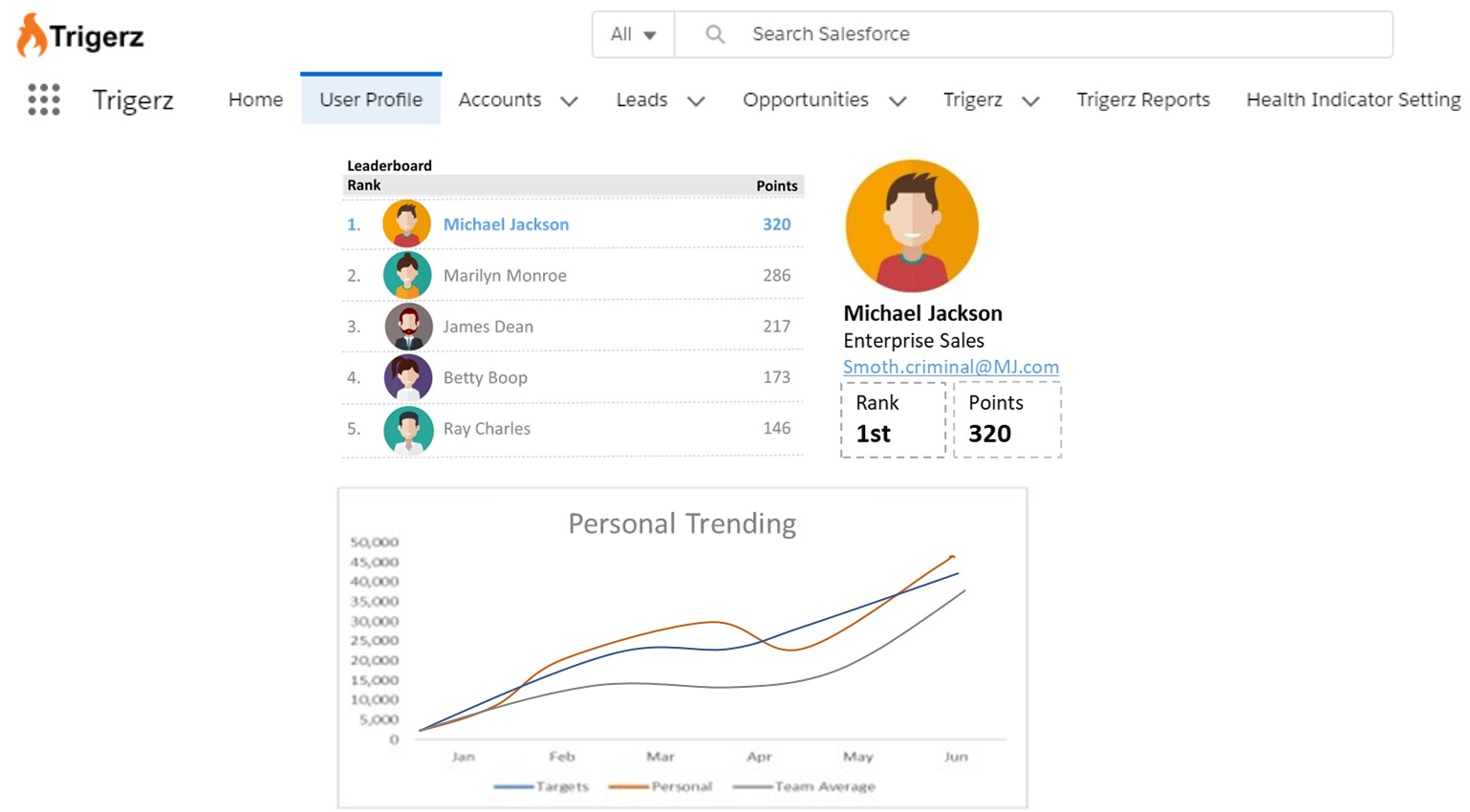Expand the Opportunities menu chevron
This screenshot has height=812, width=1470.
coord(897,100)
